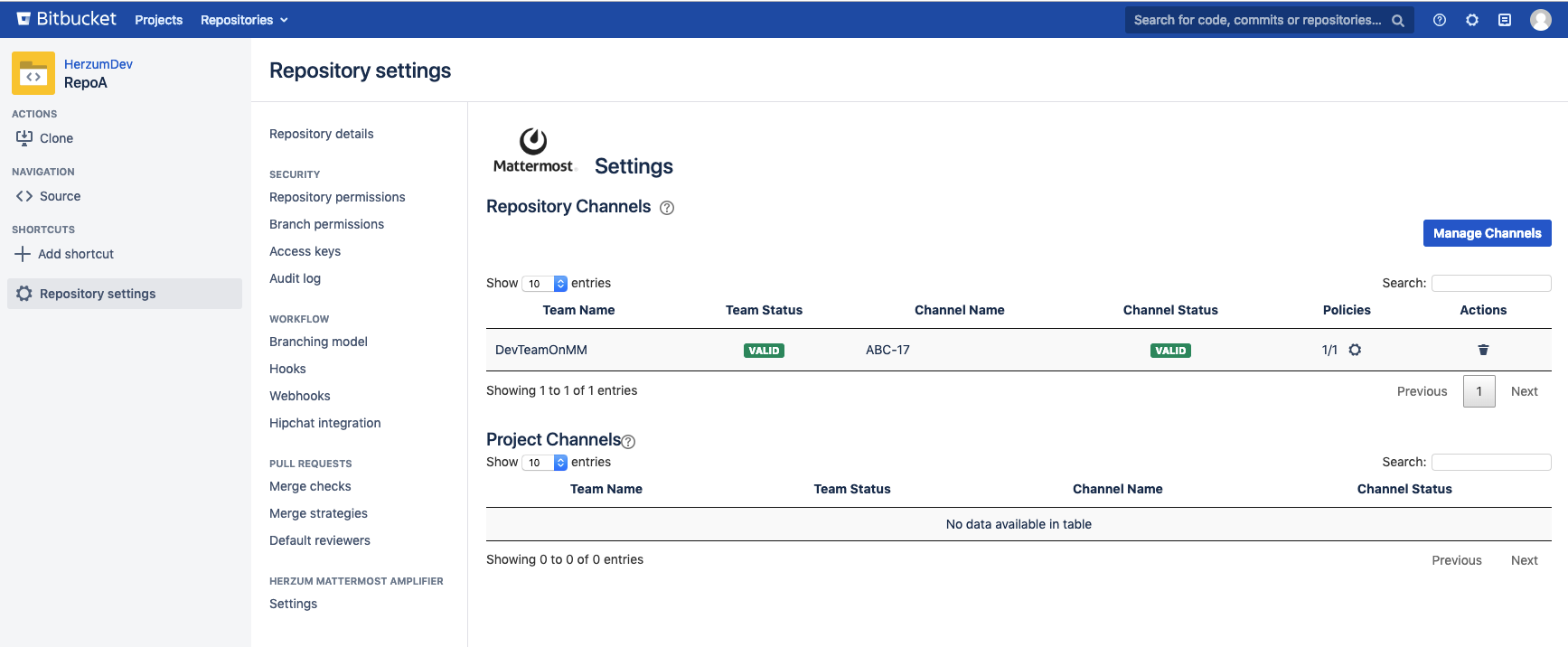Image resolution: width=1568 pixels, height=647 pixels.
Task: Open Herzum Mattermost Amplifier Settings
Action: (293, 604)
